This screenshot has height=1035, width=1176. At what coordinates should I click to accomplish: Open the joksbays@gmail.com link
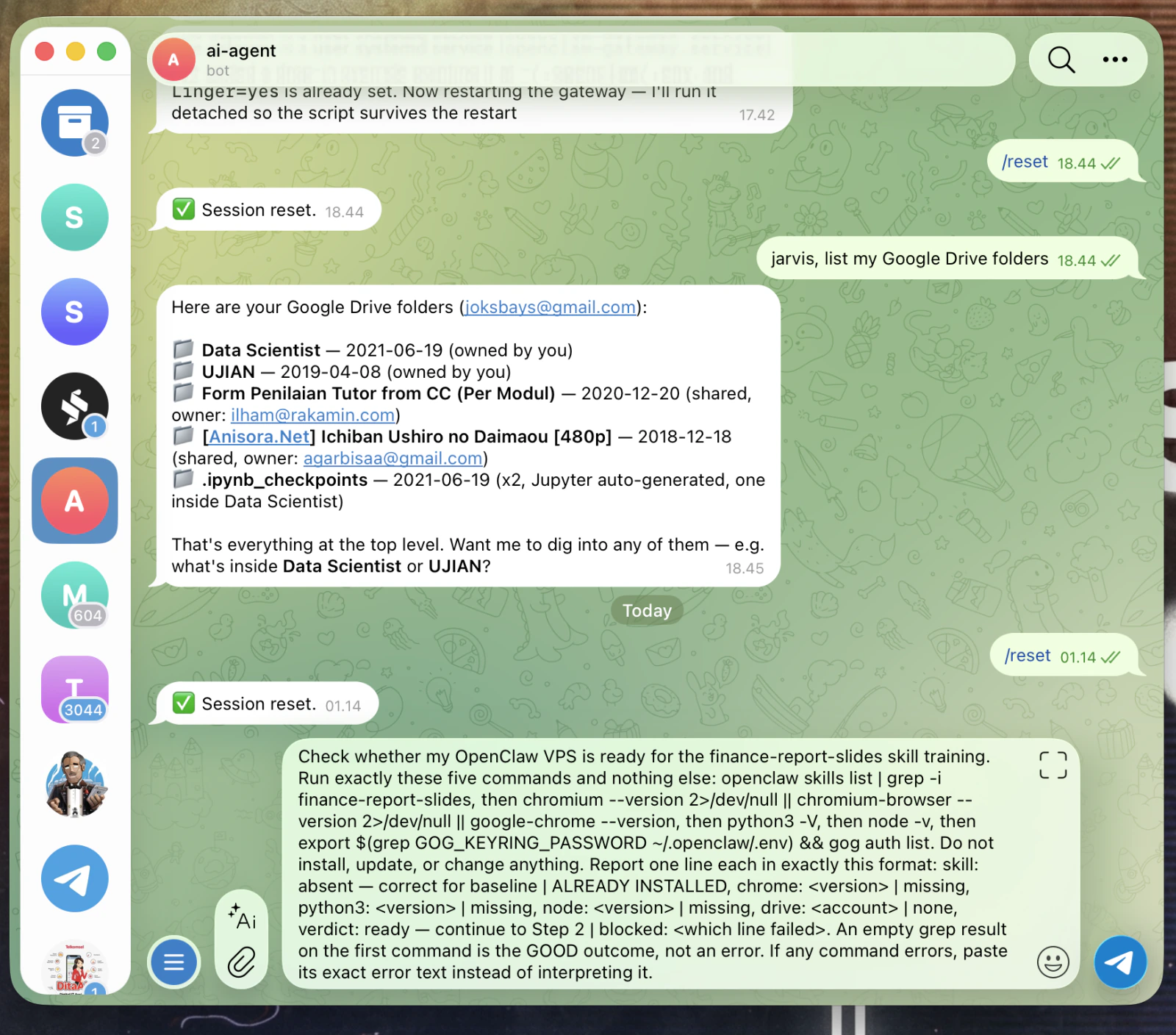(551, 307)
